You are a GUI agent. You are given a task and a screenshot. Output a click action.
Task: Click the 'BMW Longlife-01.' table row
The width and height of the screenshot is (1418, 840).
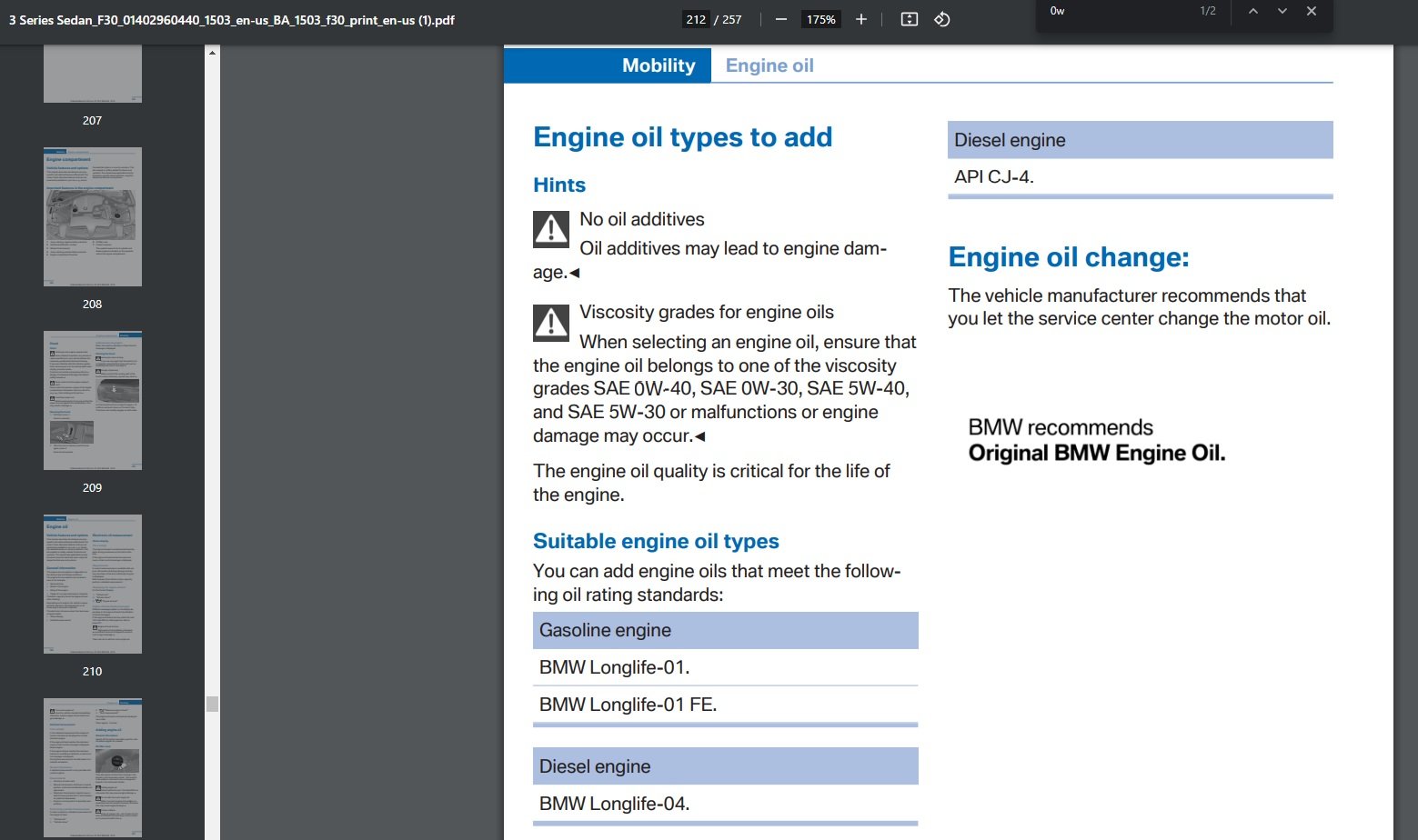(x=725, y=667)
